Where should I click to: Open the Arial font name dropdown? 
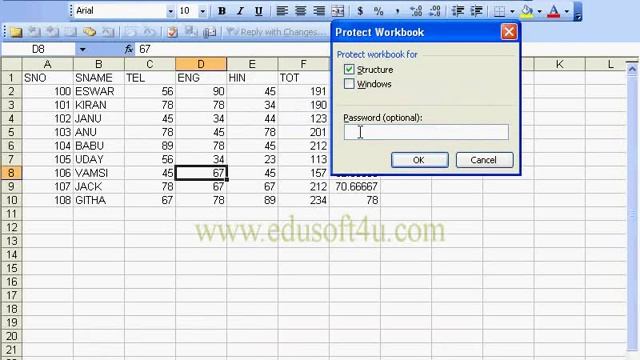tap(171, 11)
